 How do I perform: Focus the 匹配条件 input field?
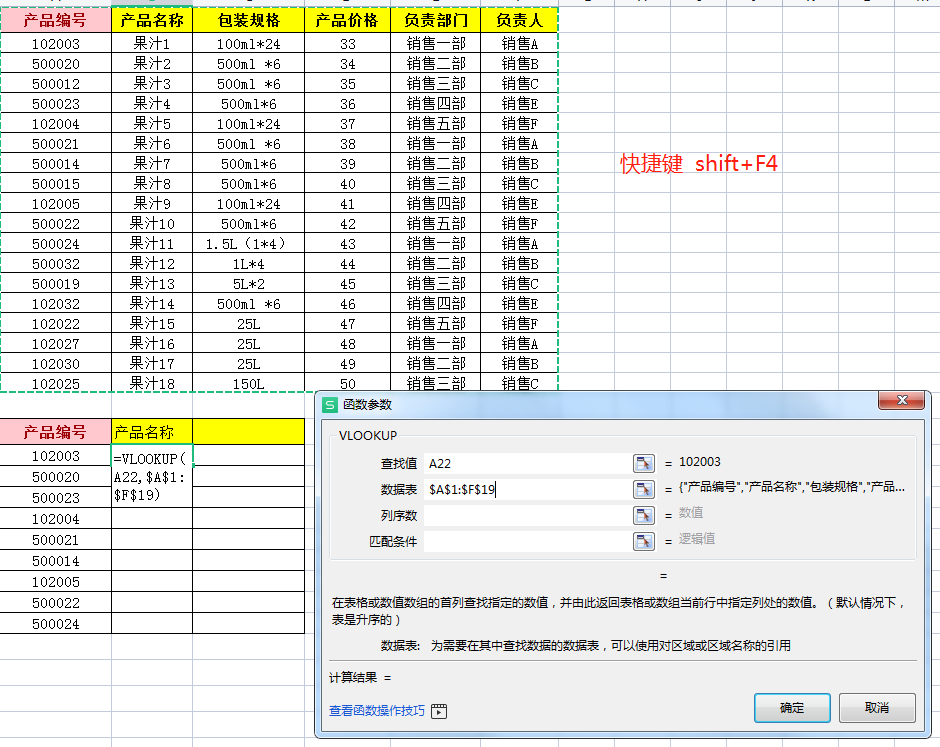coord(527,541)
